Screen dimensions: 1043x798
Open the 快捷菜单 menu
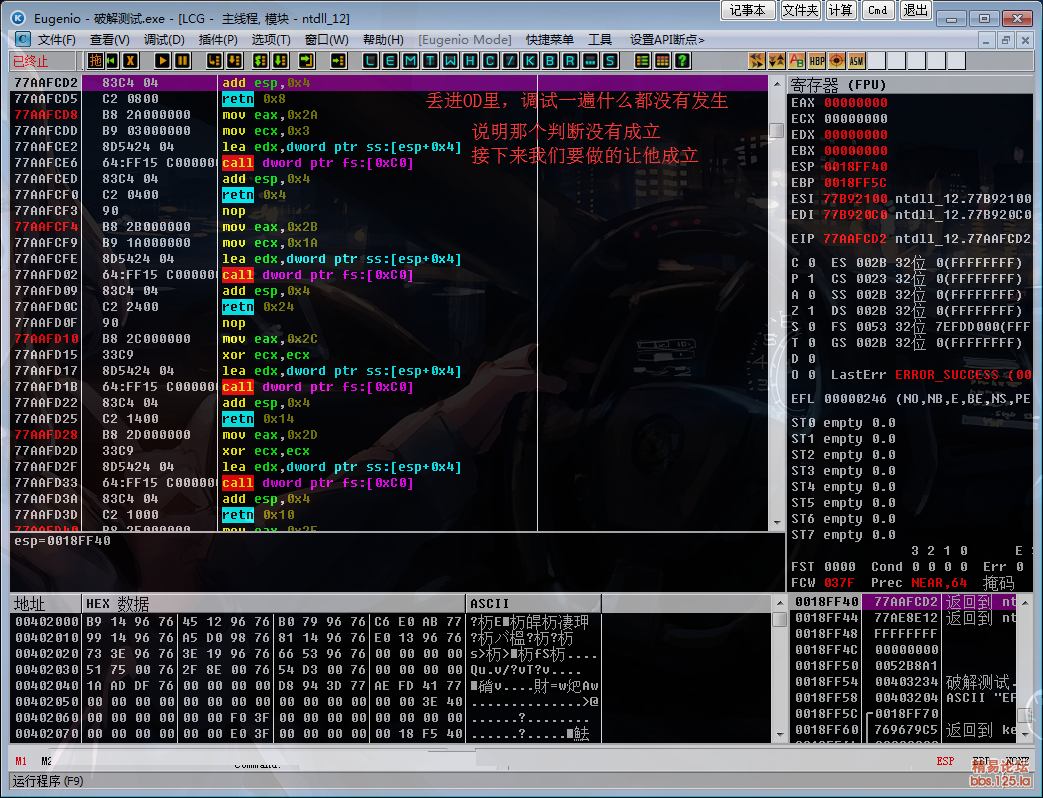tap(549, 40)
